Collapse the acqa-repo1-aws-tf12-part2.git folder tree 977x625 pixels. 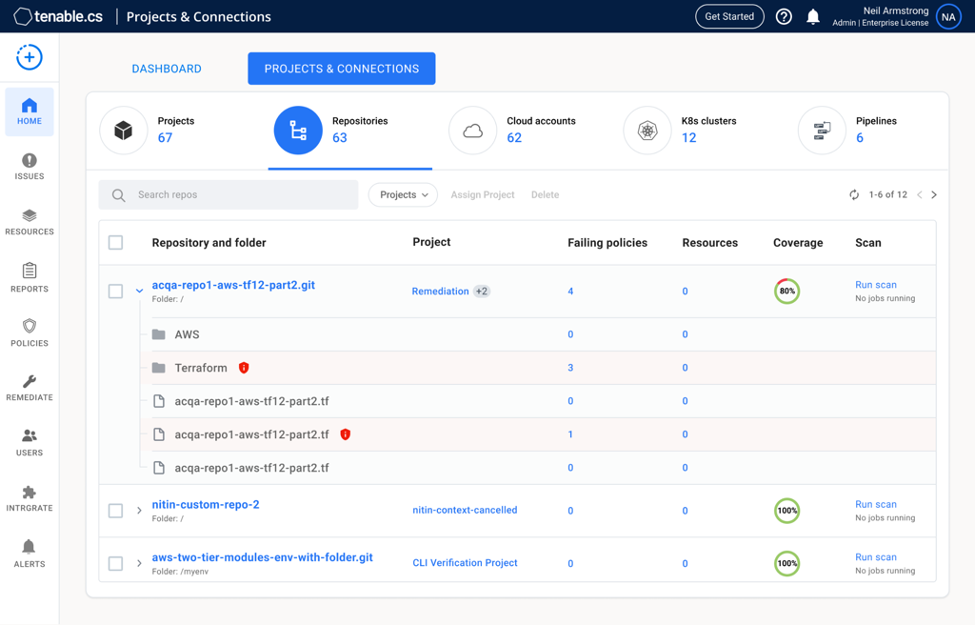point(138,290)
